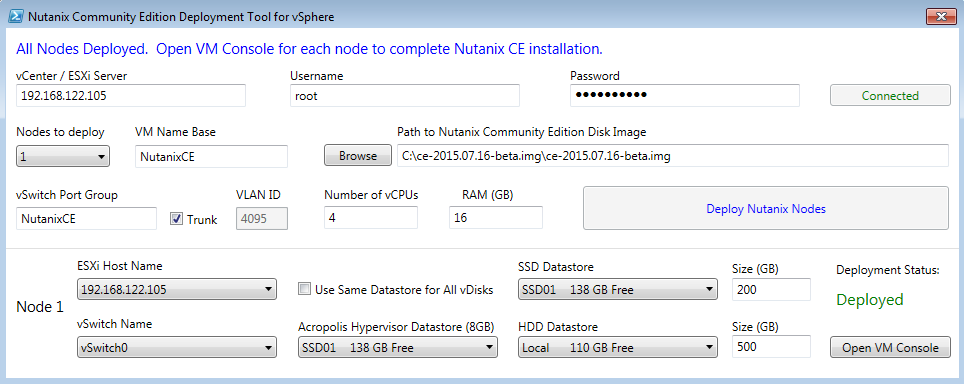Click the All Nodes Deployed status message
This screenshot has width=964, height=384.
pyautogui.click(x=309, y=49)
